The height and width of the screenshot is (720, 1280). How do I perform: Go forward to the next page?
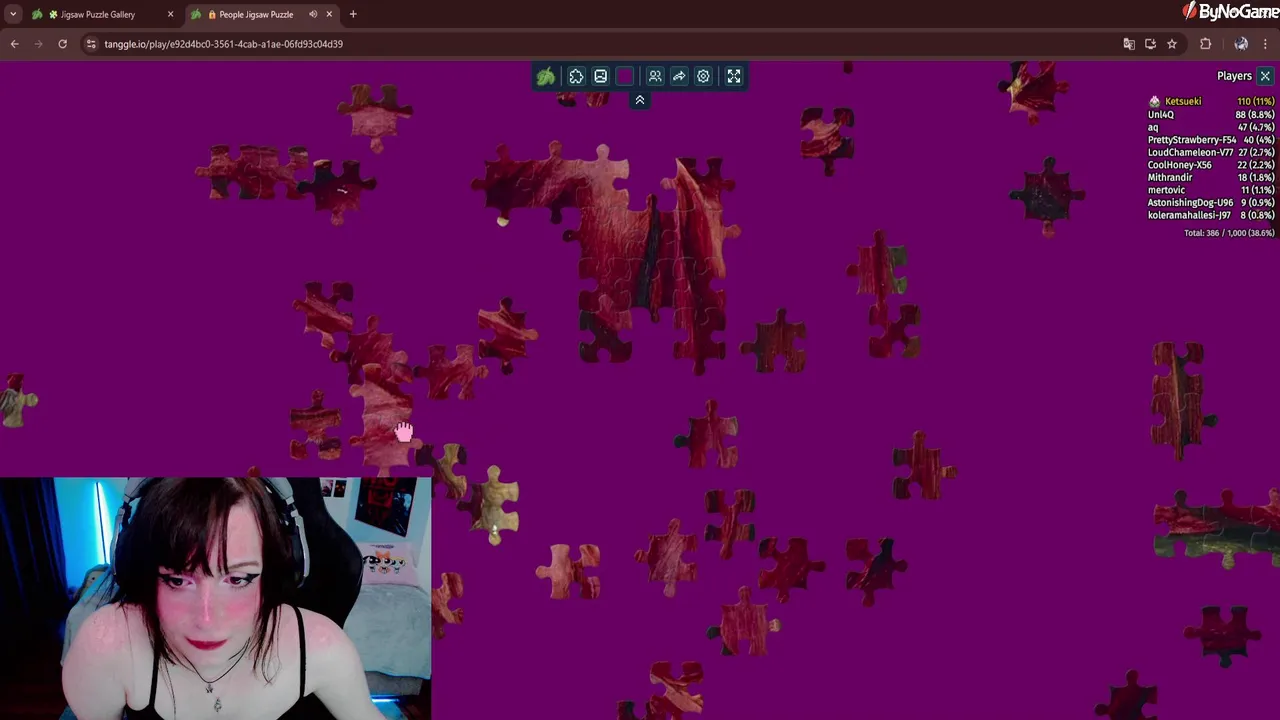coord(38,44)
